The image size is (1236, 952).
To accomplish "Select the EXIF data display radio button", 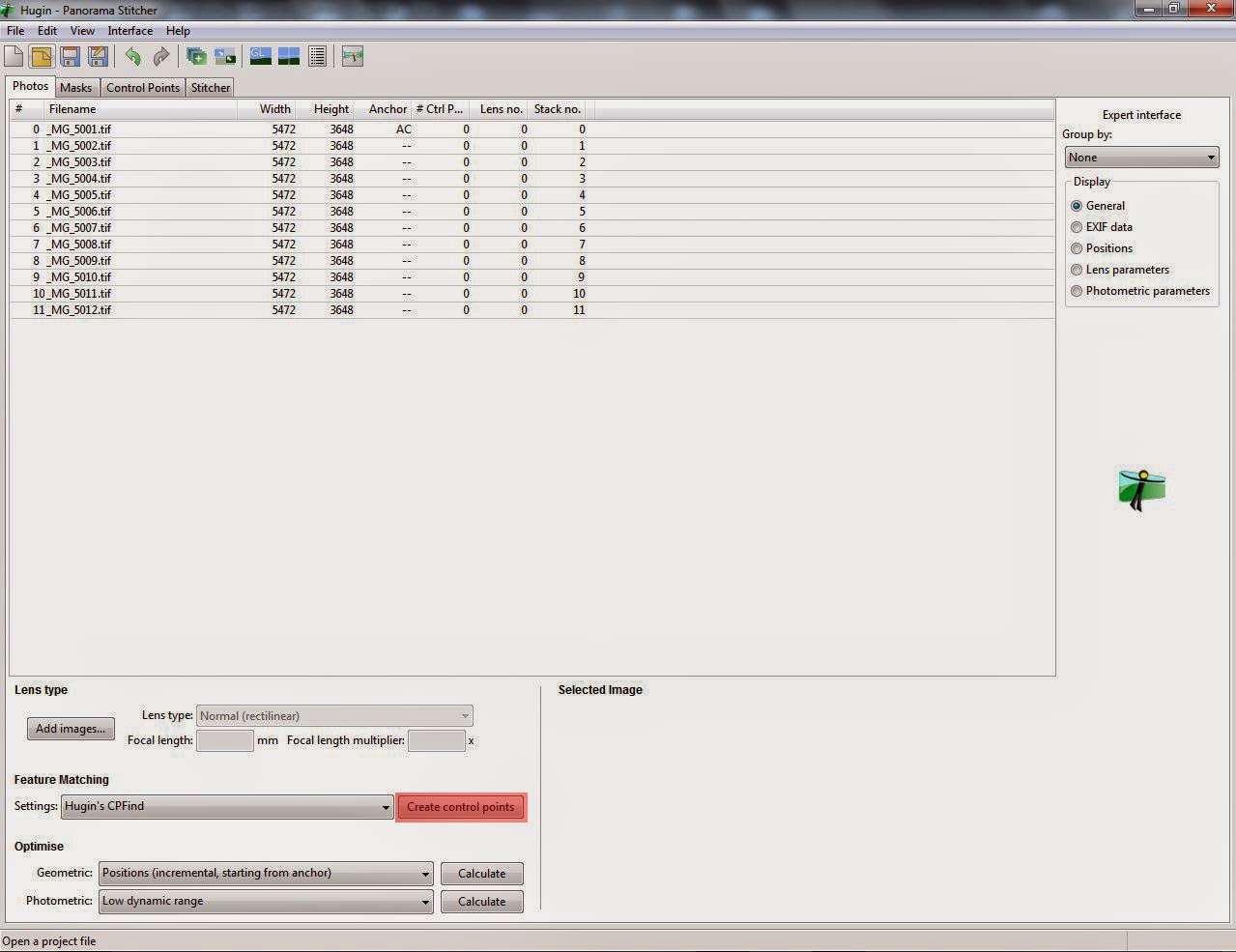I will (1077, 226).
